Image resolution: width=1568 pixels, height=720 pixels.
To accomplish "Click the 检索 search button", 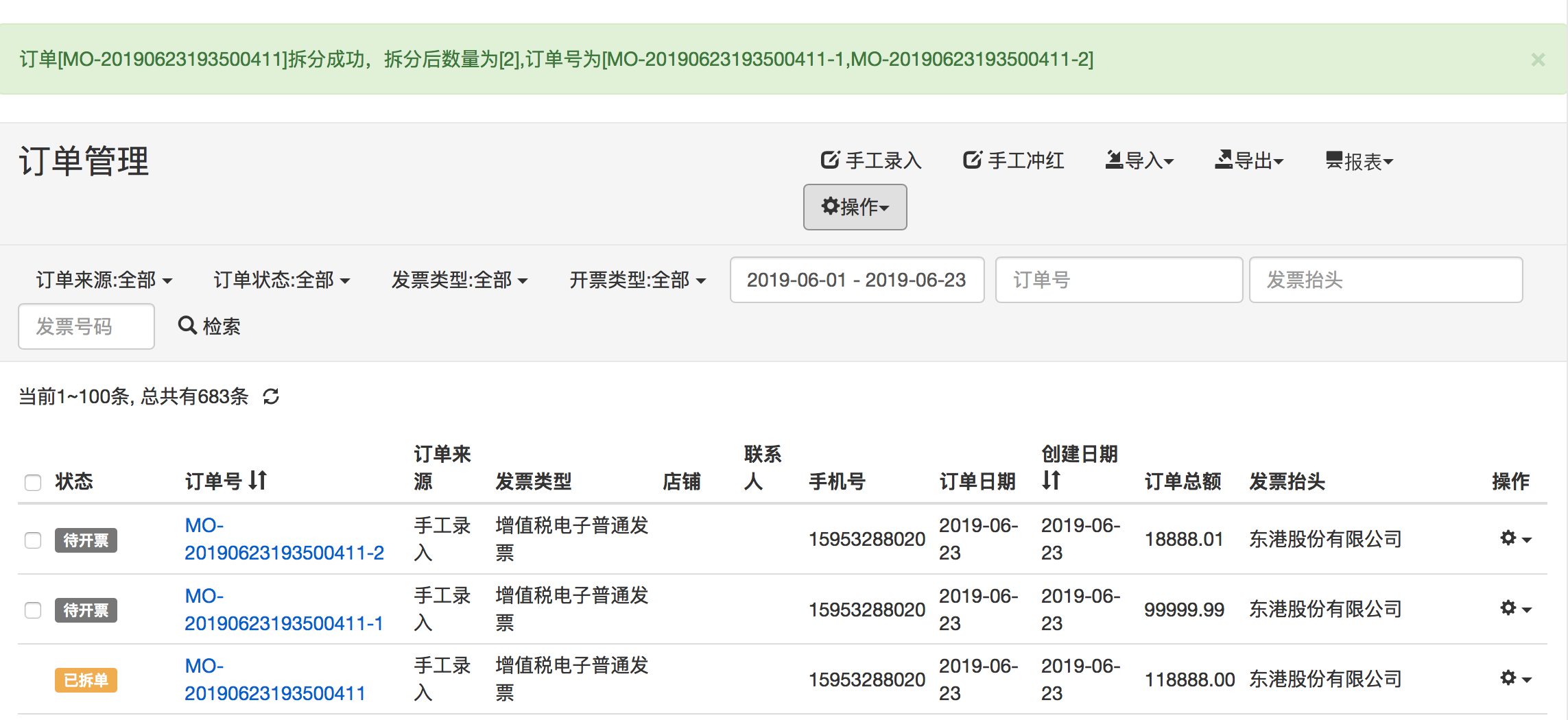I will 209,326.
